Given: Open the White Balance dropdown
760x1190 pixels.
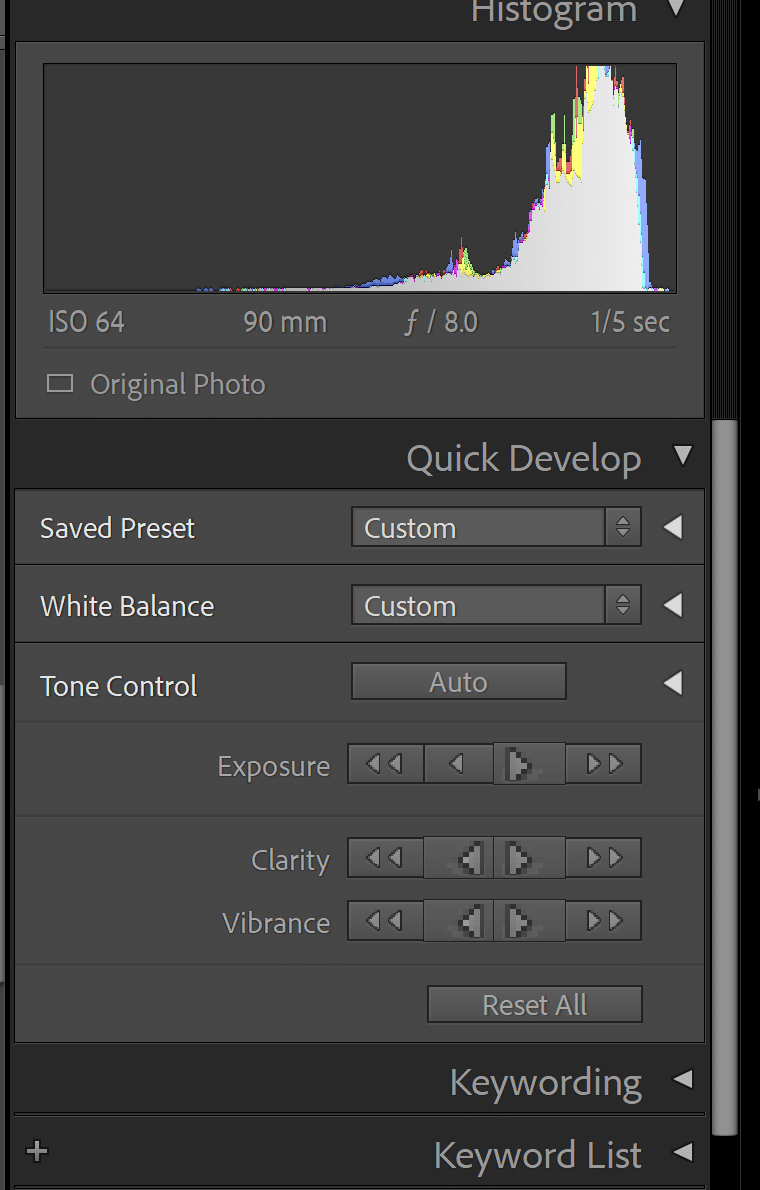Looking at the screenshot, I should 497,605.
